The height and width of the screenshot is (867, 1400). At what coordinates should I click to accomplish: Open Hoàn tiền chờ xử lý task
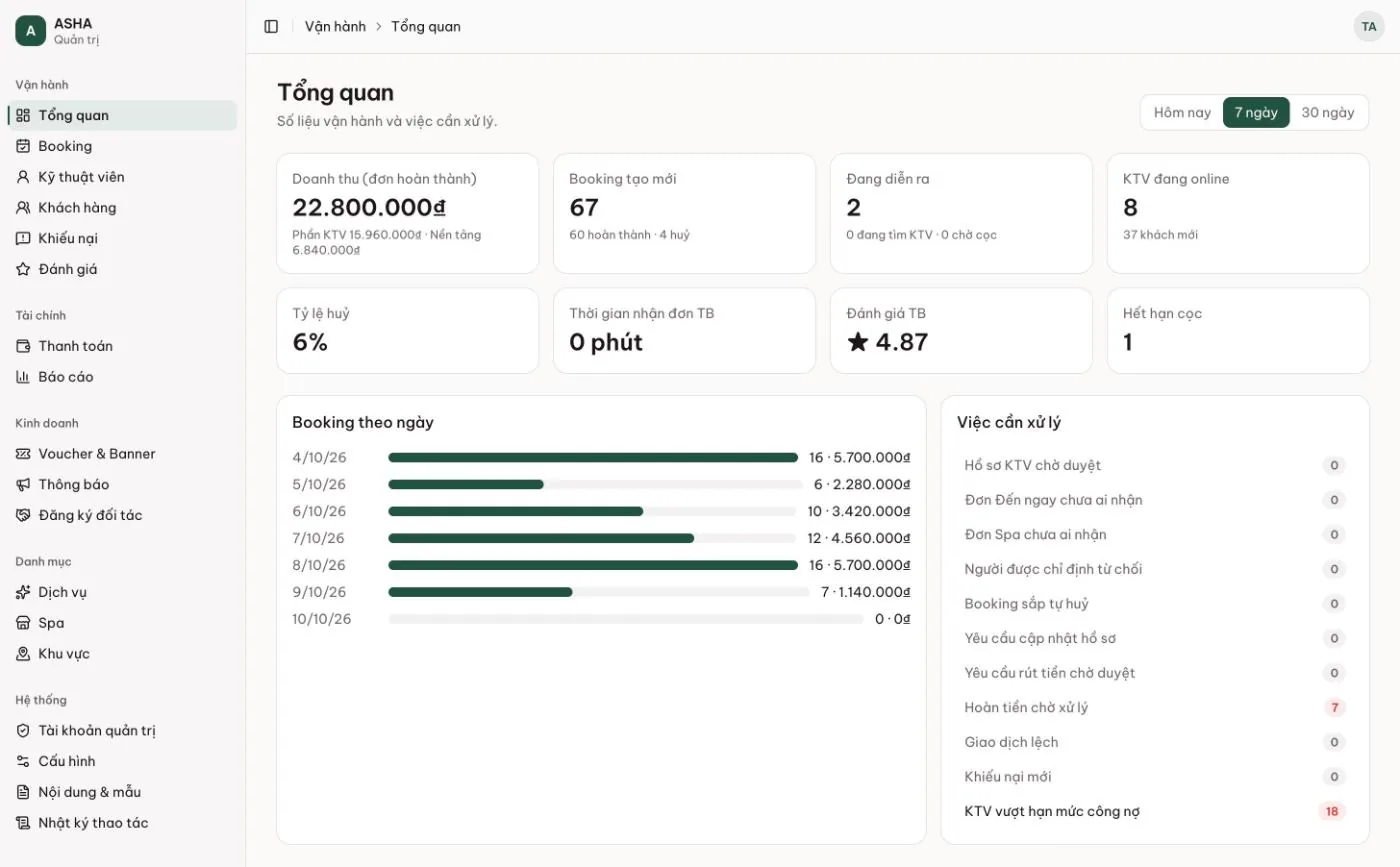coord(1155,708)
